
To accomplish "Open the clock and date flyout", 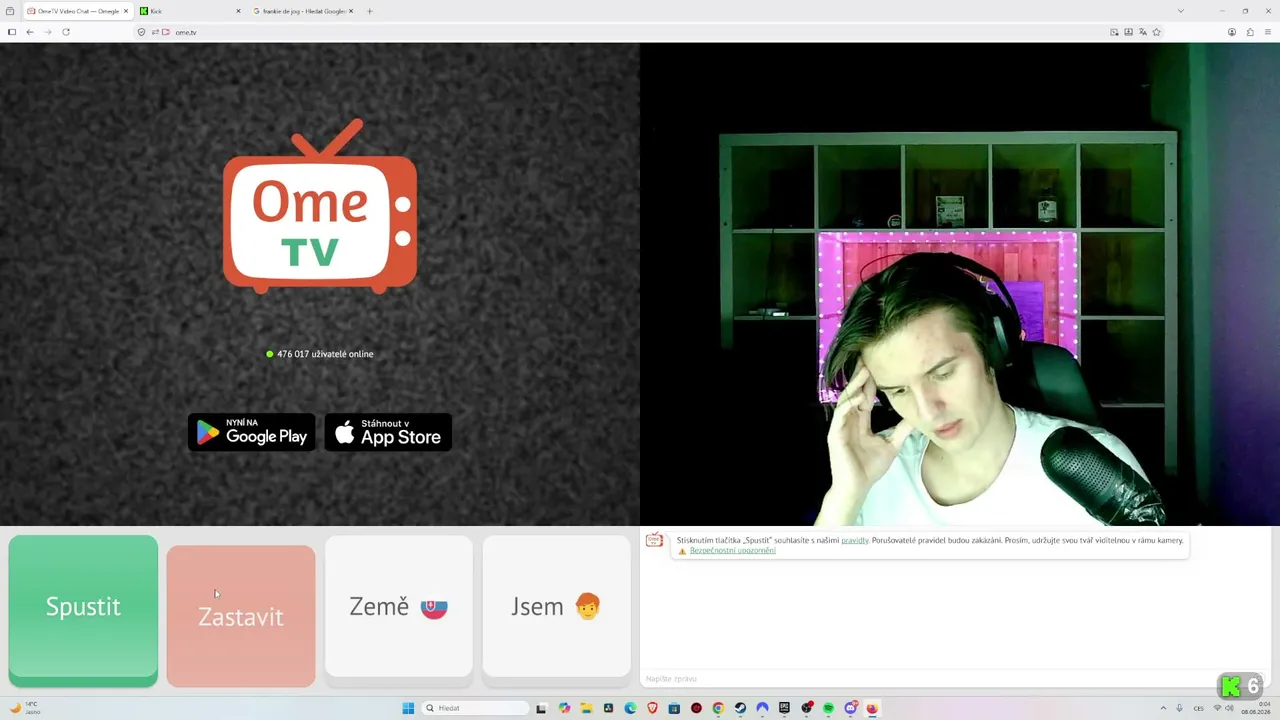I will [x=1255, y=708].
